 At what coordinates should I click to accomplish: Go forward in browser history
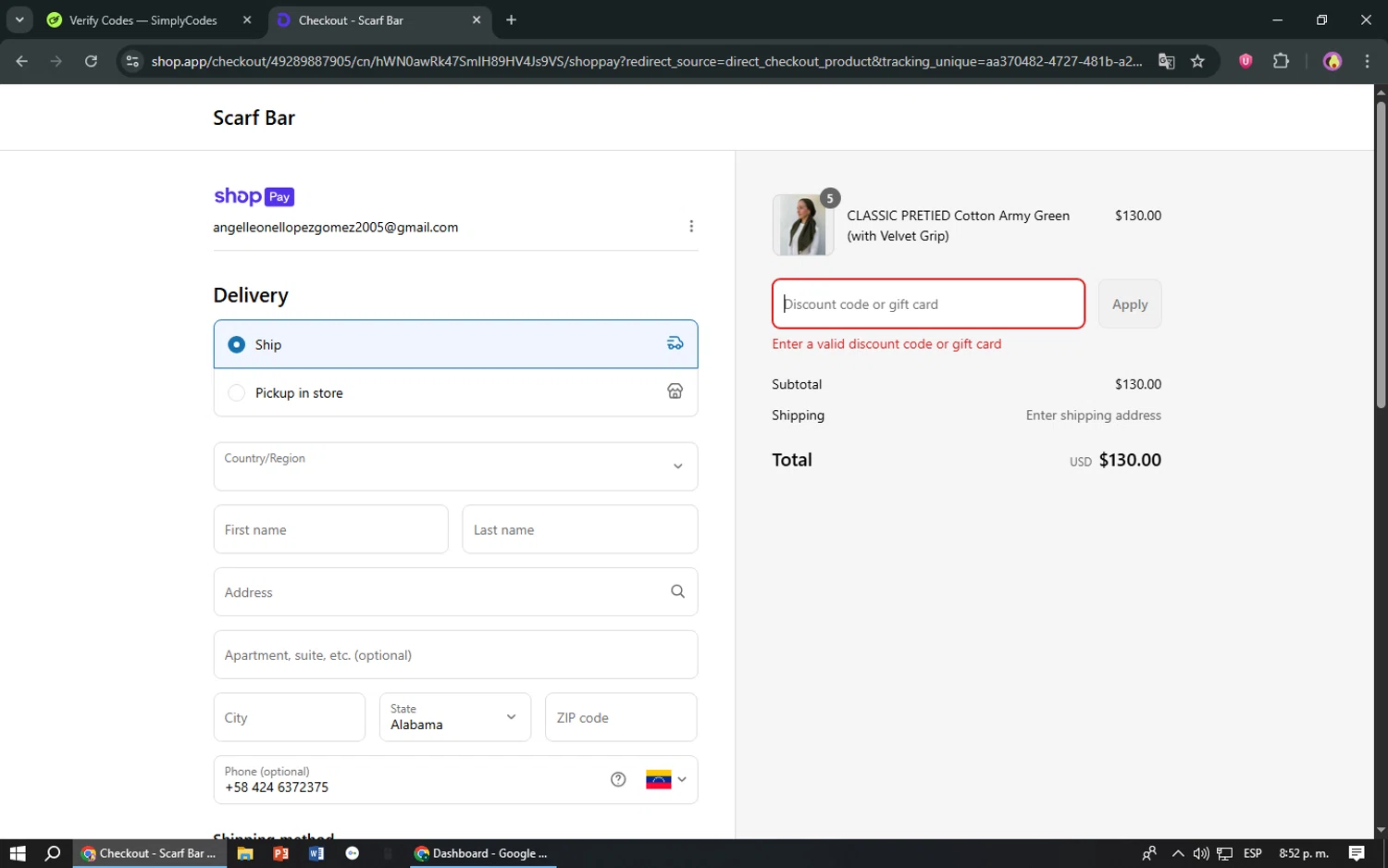tap(56, 61)
